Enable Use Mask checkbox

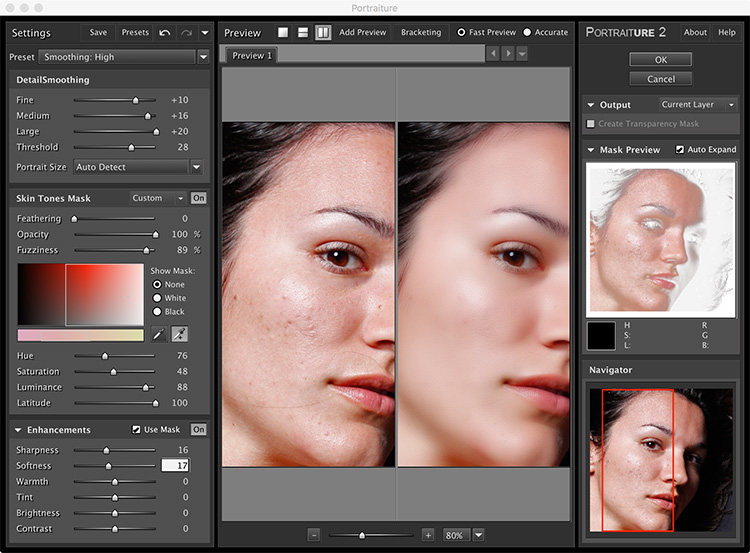[x=136, y=430]
